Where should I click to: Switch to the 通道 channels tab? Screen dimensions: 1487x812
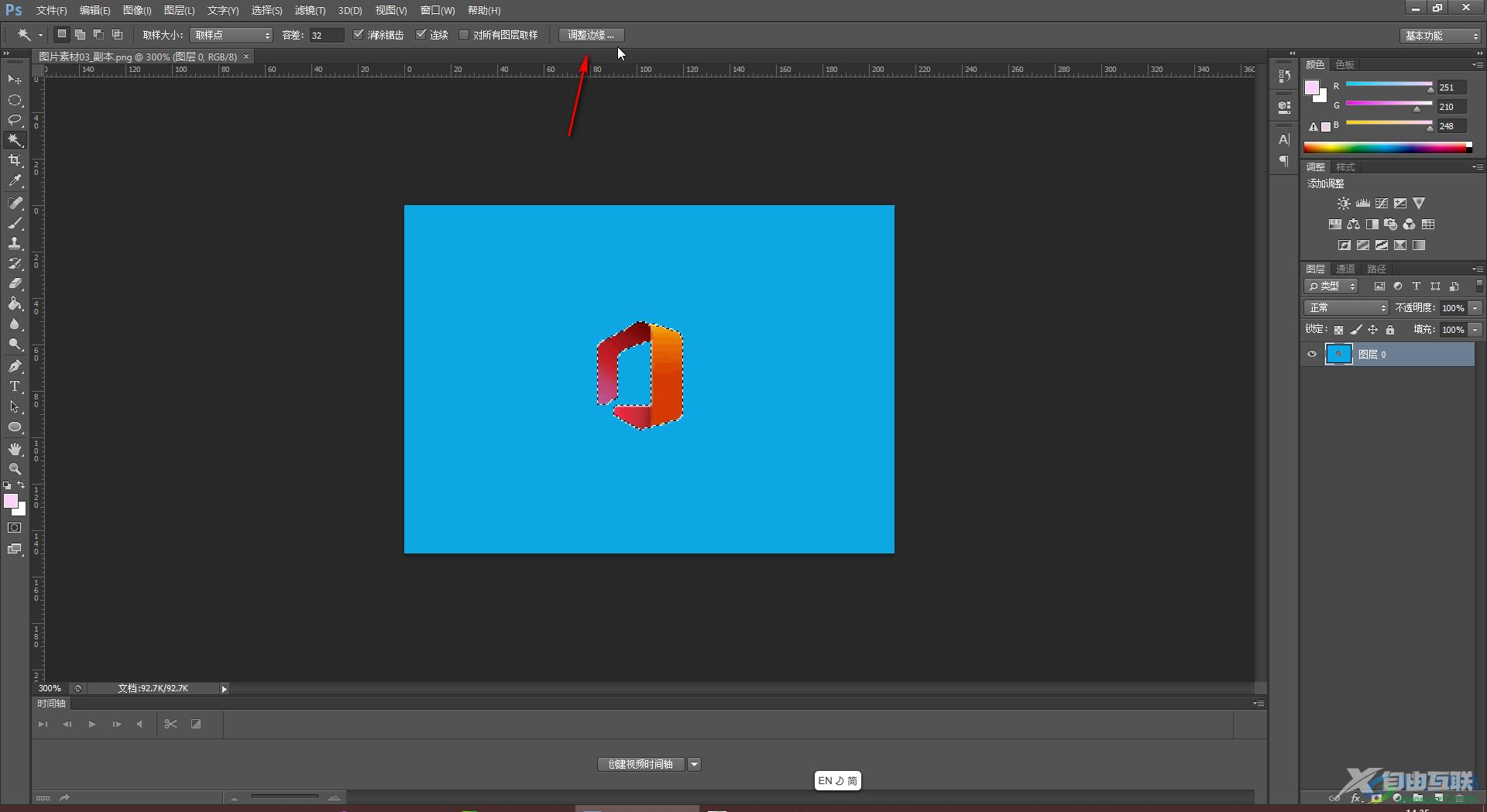(x=1346, y=269)
